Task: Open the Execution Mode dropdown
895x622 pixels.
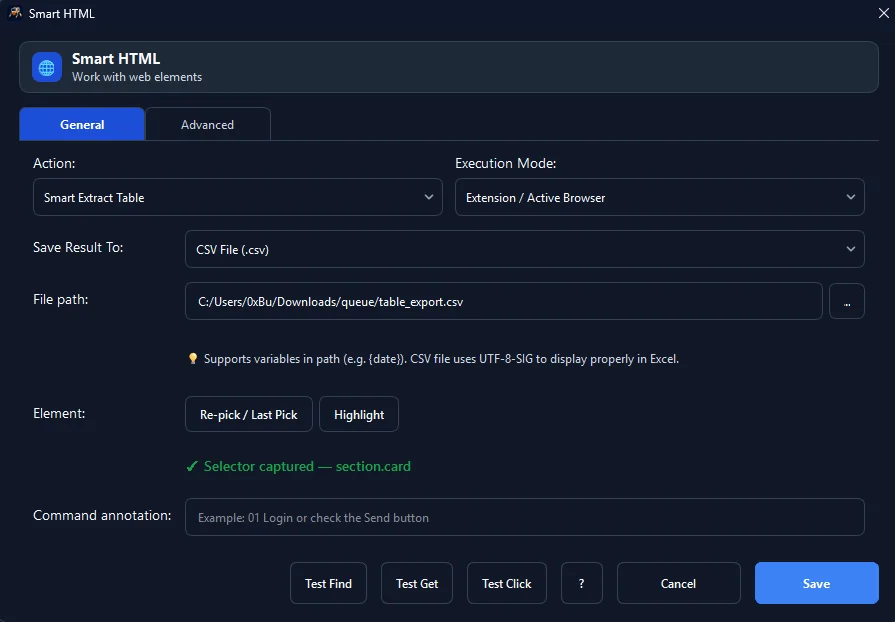Action: click(x=659, y=197)
